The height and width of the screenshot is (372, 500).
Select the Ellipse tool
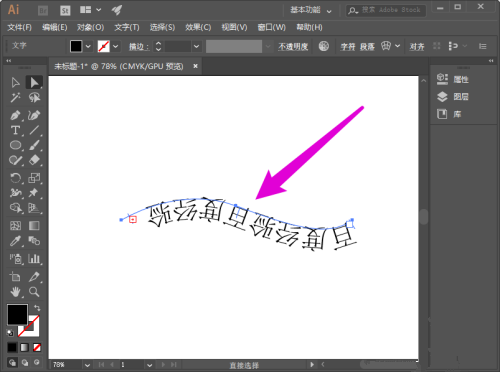(15, 145)
